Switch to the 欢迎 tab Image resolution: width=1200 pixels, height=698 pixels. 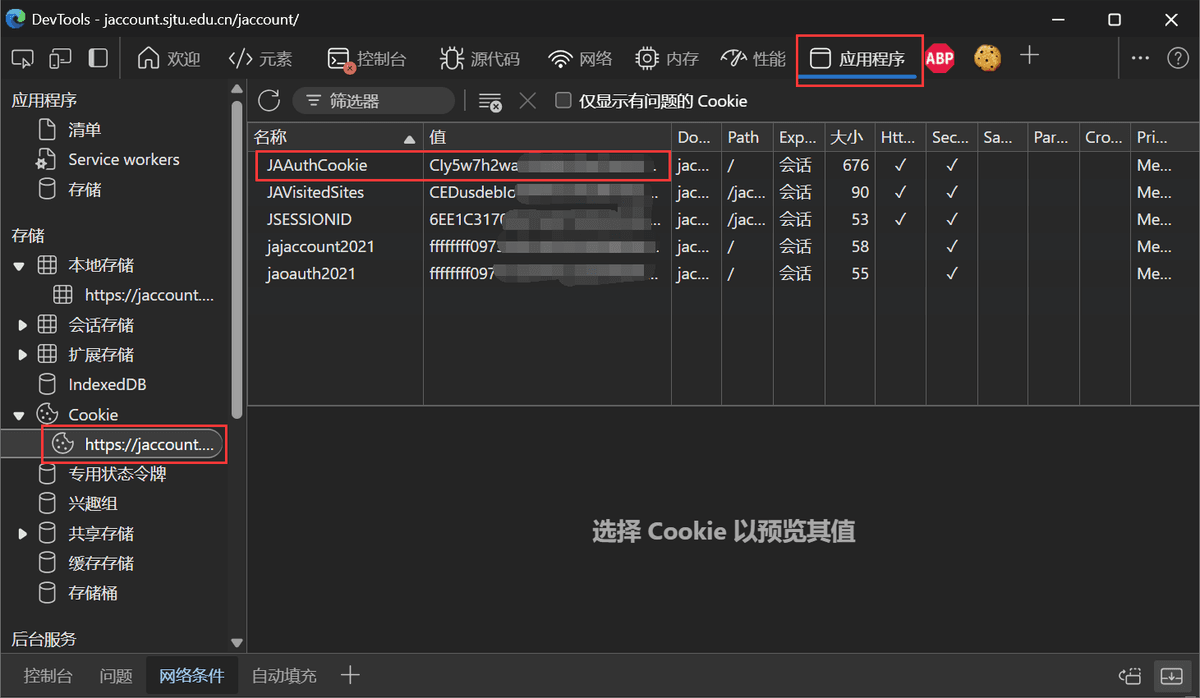(168, 58)
